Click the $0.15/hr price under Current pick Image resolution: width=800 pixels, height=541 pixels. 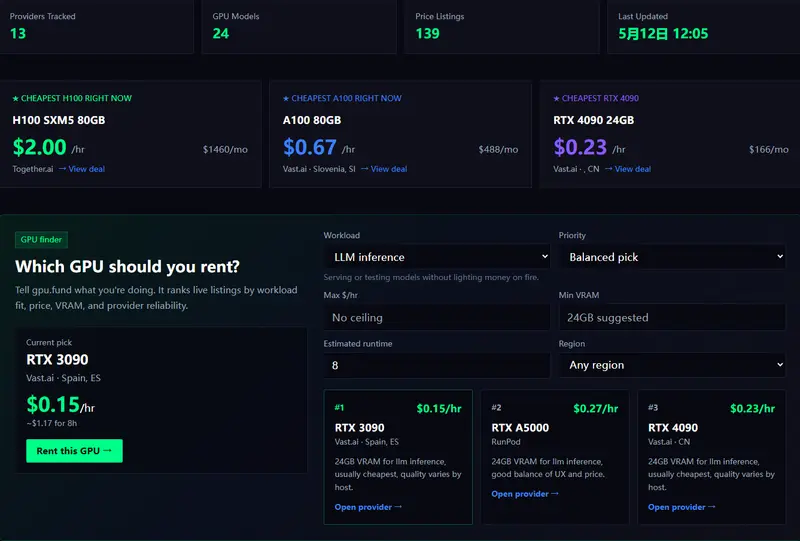pos(60,405)
